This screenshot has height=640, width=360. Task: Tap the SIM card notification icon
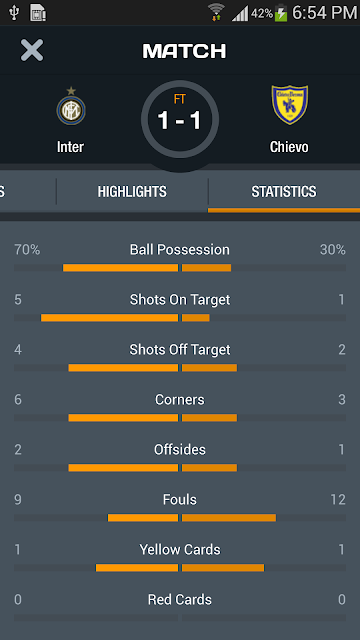pos(38,12)
